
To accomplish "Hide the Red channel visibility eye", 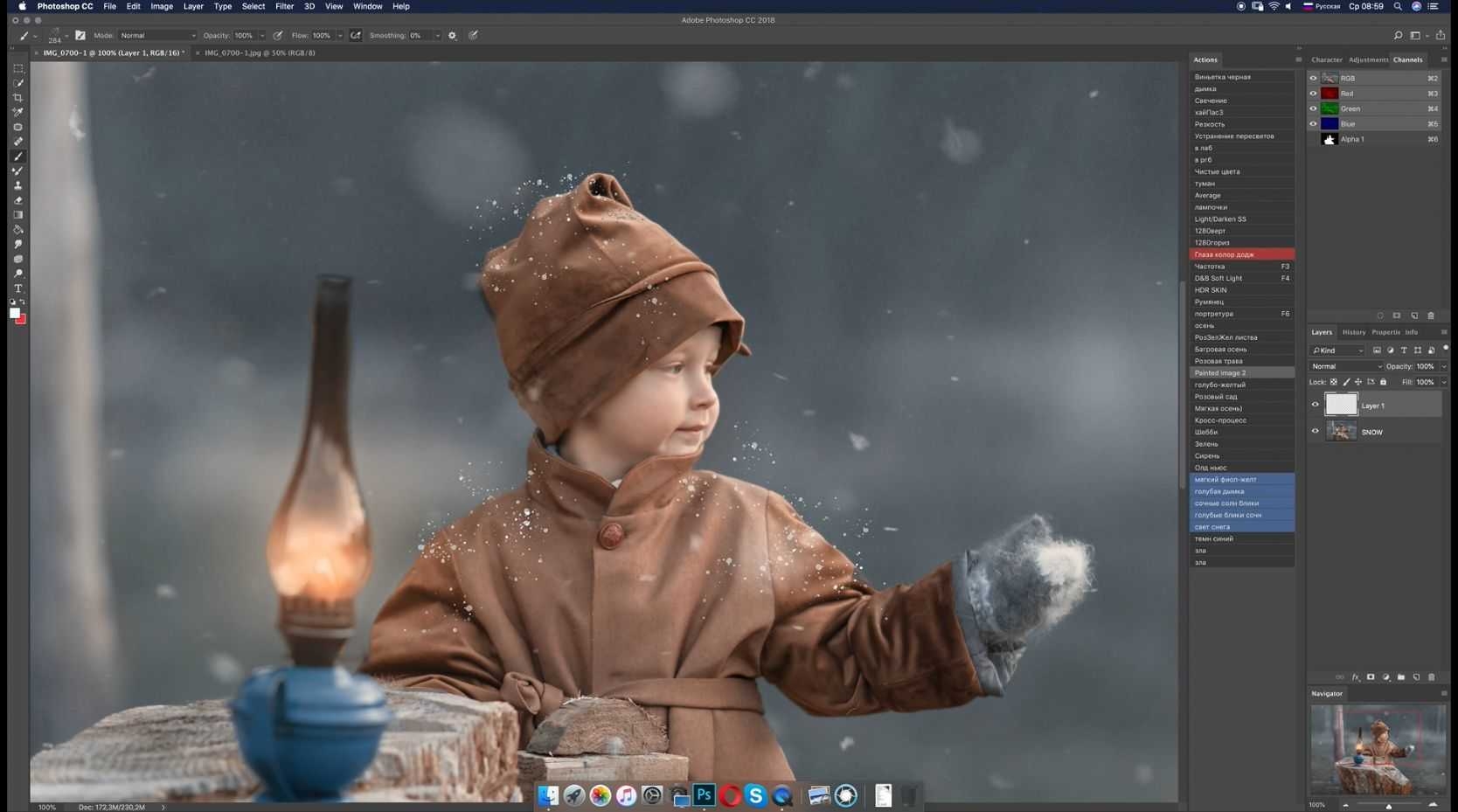I will click(x=1313, y=94).
